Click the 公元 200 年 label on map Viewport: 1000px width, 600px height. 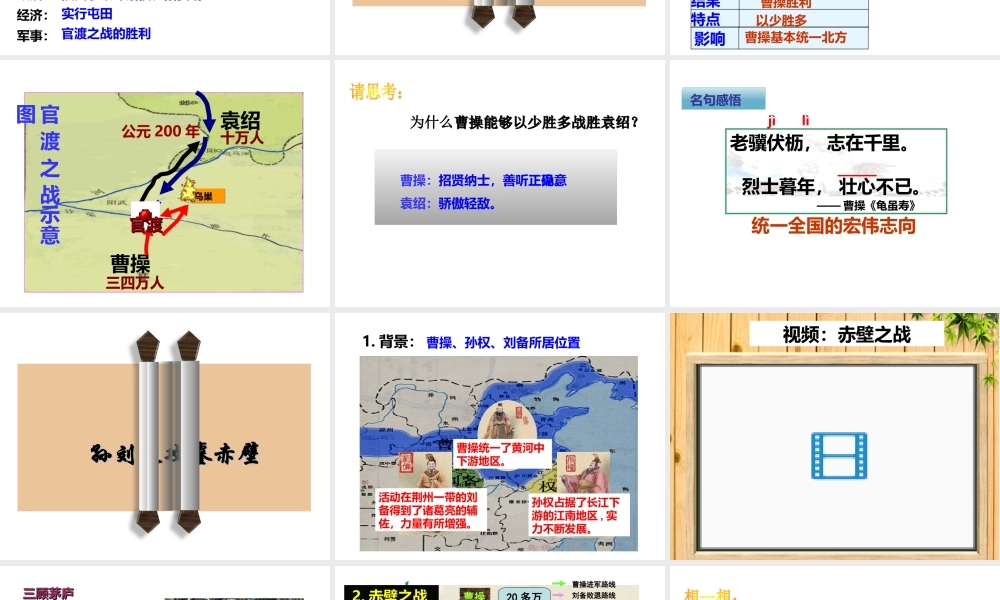coord(161,131)
